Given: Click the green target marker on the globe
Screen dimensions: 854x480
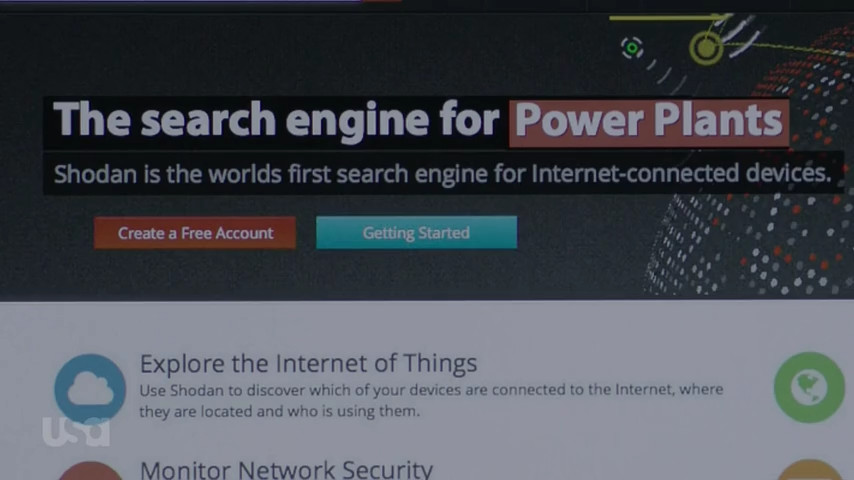Looking at the screenshot, I should [632, 48].
